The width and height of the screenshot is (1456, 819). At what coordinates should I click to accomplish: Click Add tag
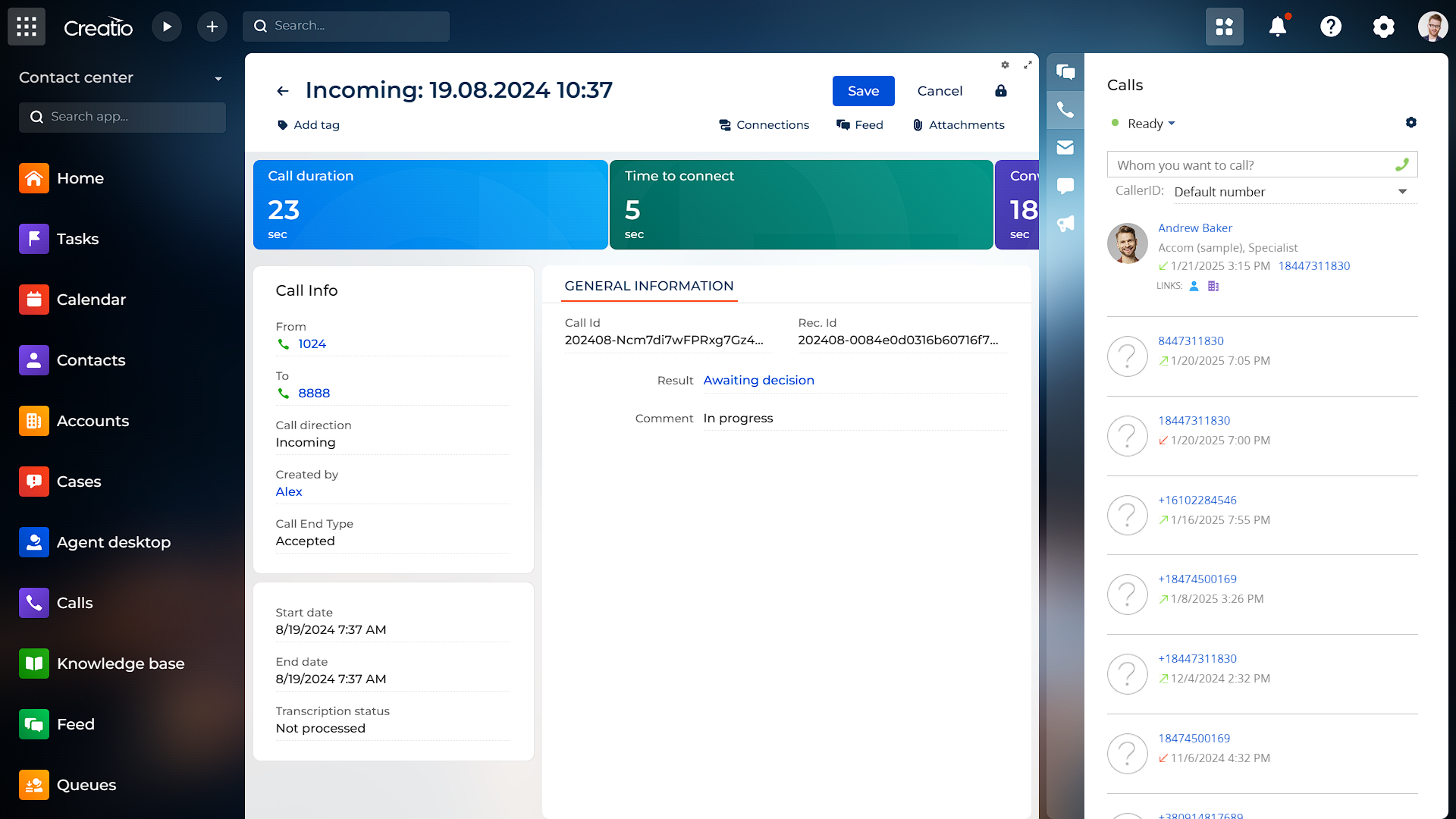tap(309, 125)
